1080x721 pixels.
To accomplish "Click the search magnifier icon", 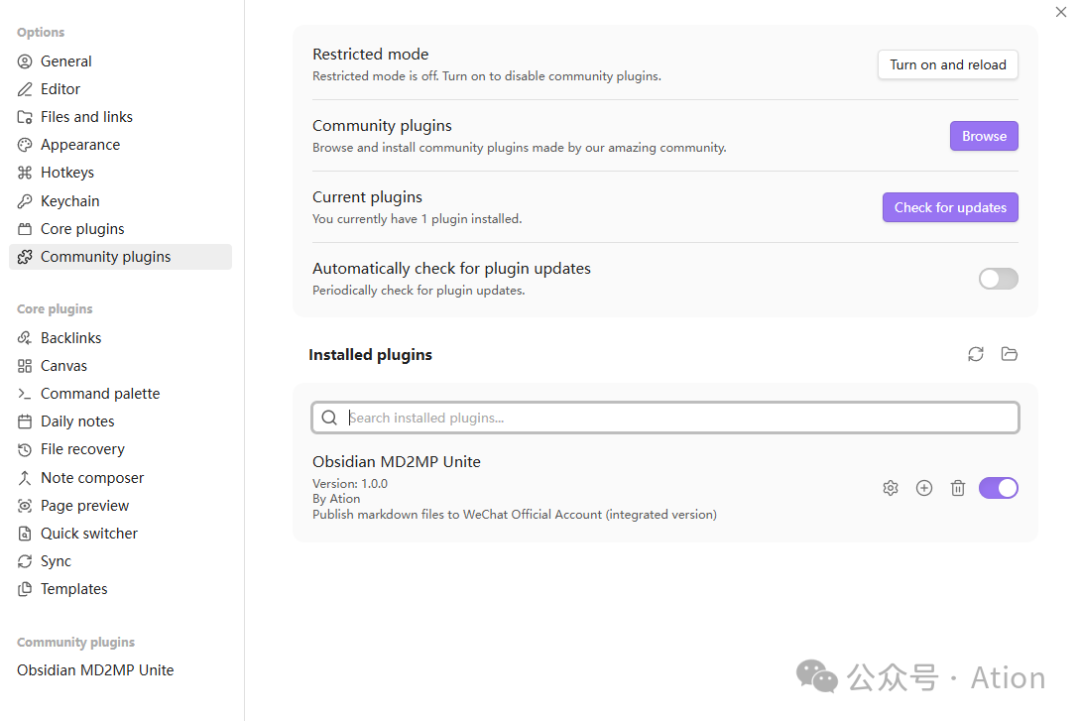I will (329, 418).
